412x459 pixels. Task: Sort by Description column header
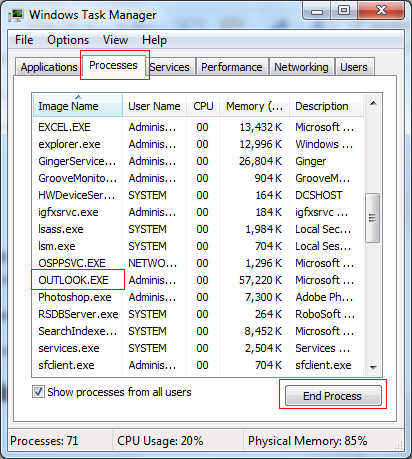coord(327,106)
